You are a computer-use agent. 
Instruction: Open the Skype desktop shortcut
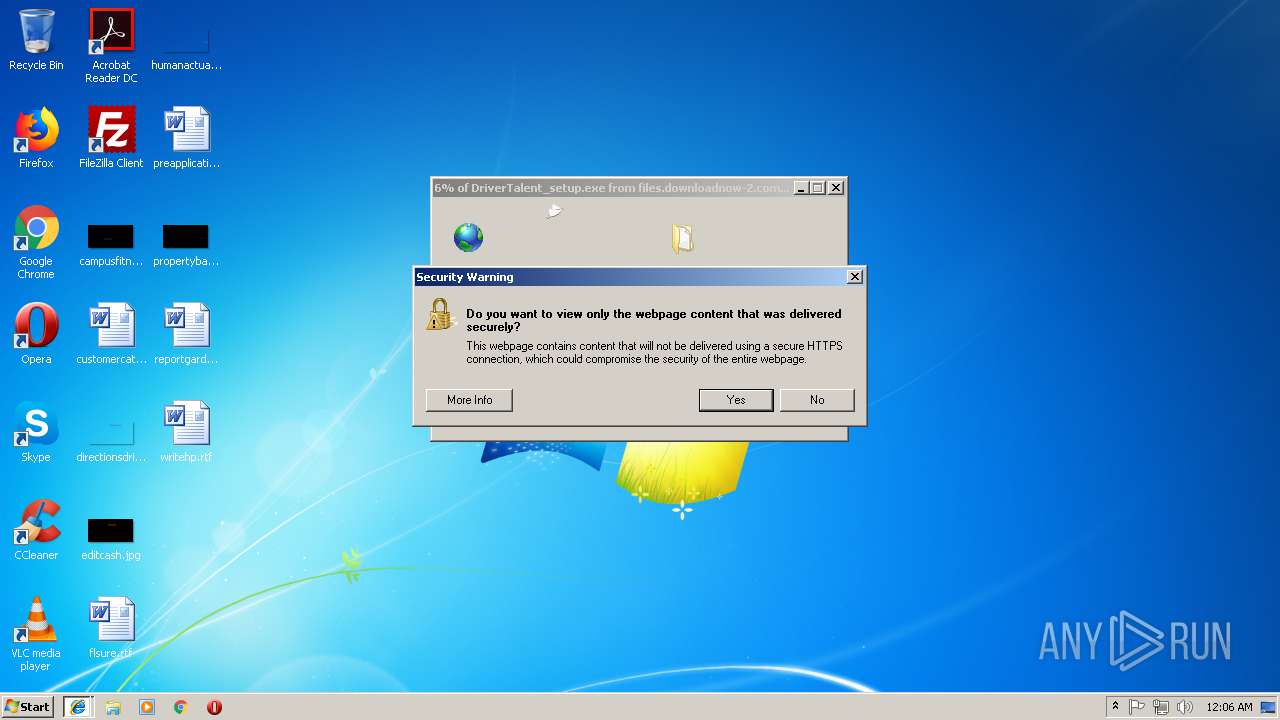[36, 432]
